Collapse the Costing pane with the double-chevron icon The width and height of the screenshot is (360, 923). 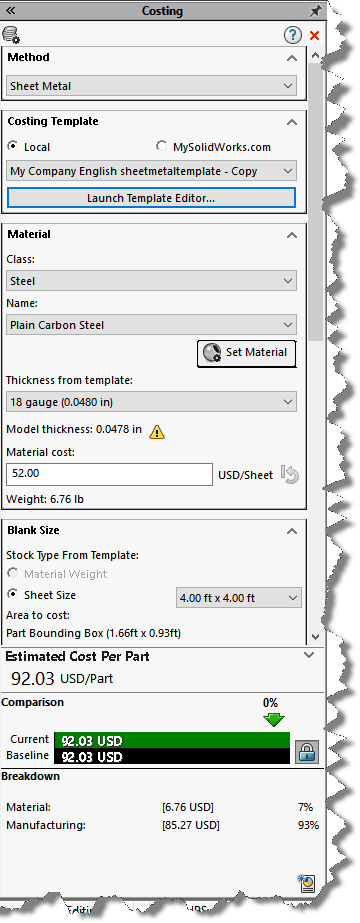pyautogui.click(x=10, y=11)
